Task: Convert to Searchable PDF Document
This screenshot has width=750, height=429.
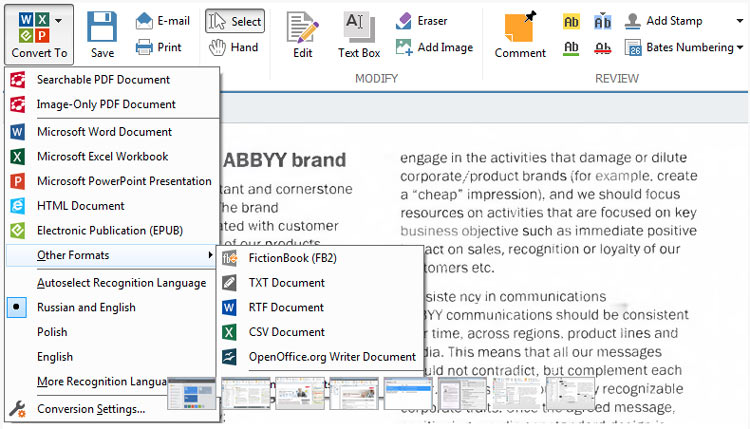Action: [113, 79]
